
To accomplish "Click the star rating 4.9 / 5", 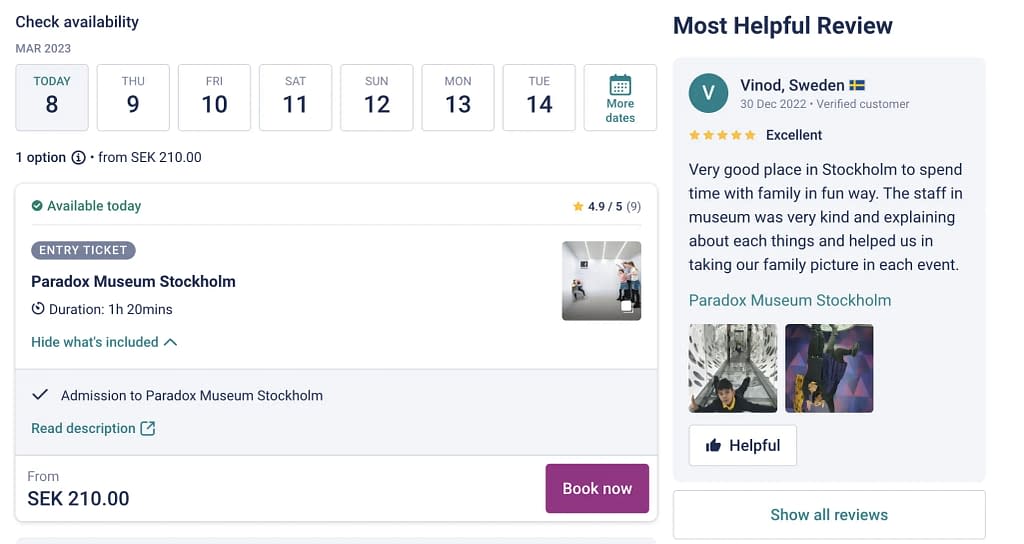I will click(607, 206).
